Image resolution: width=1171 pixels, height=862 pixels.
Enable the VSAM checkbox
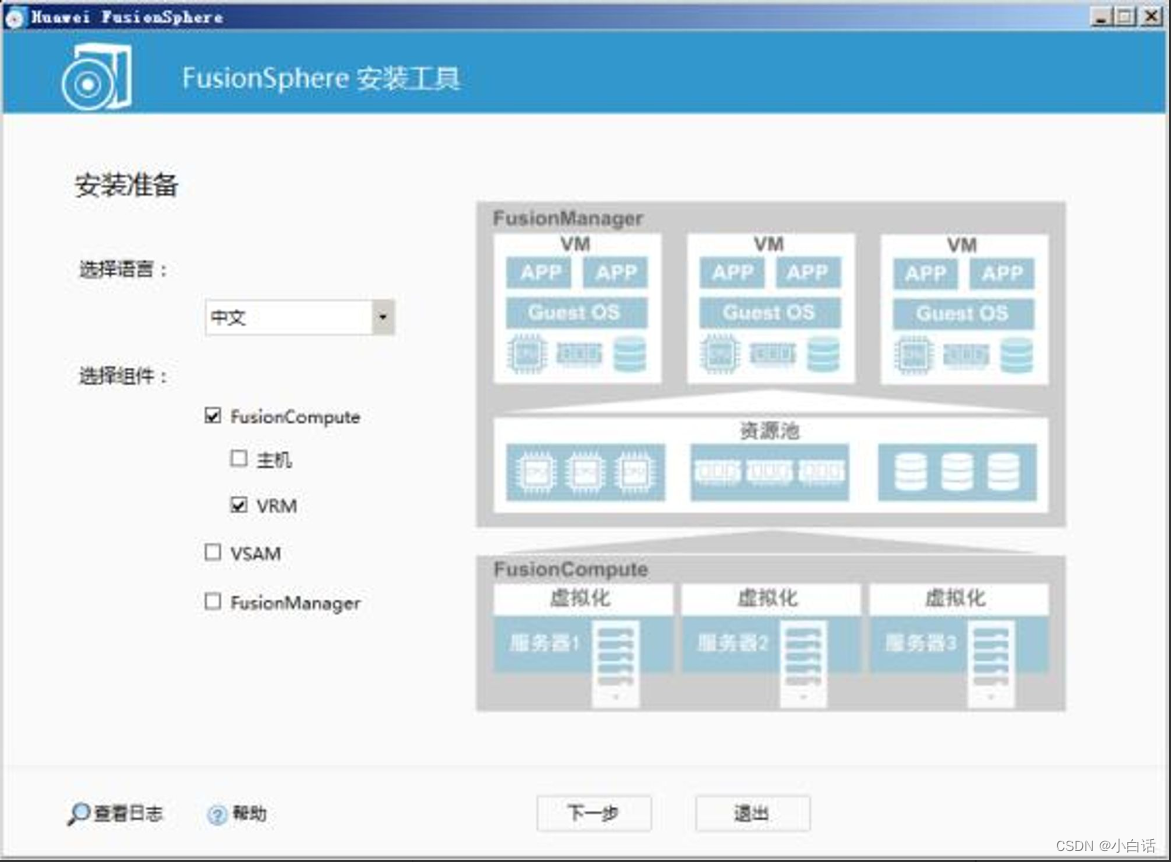pyautogui.click(x=213, y=552)
